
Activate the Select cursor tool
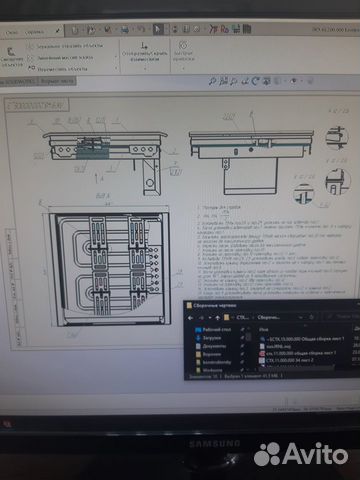[x=158, y=29]
